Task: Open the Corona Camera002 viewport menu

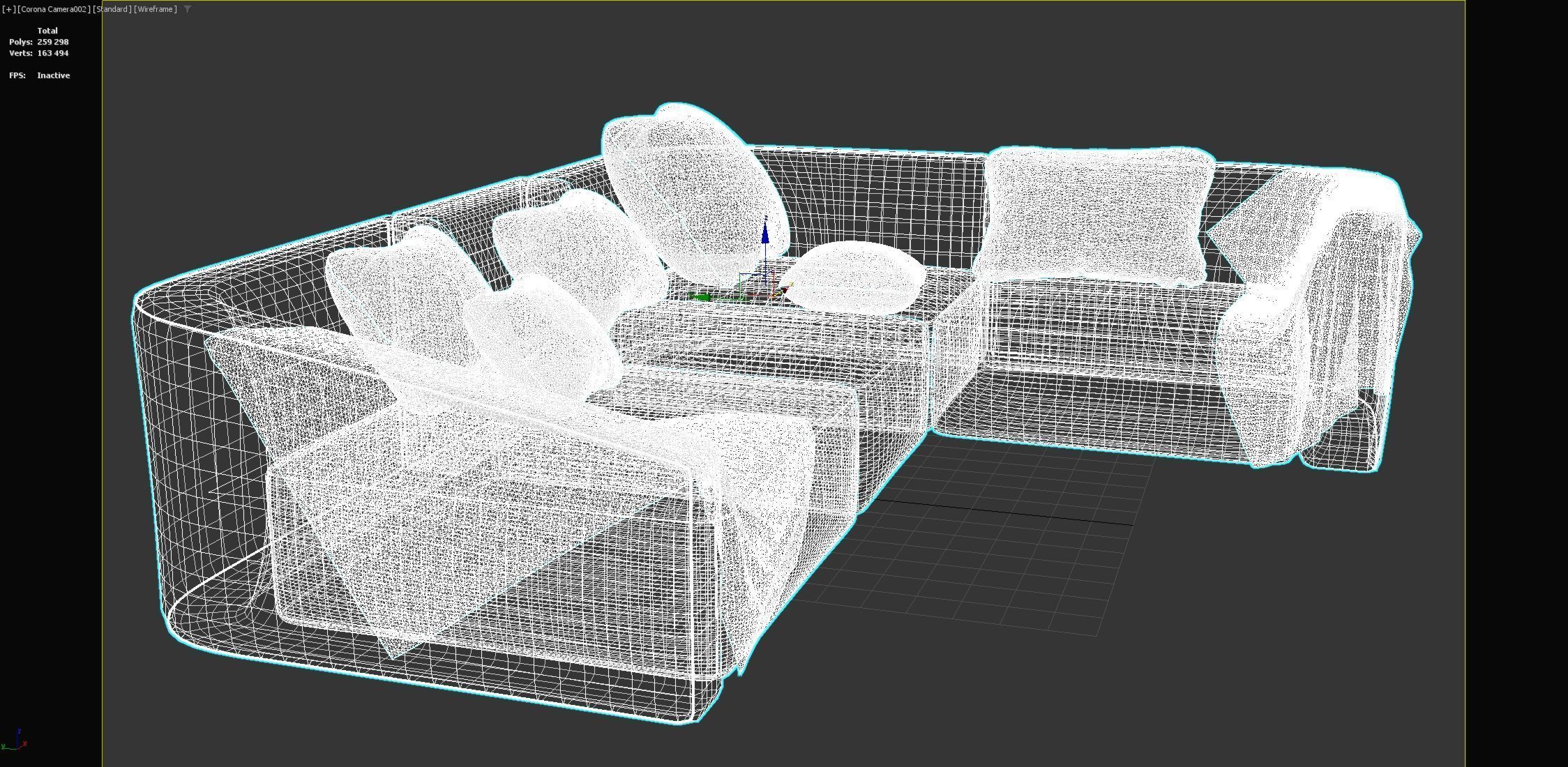Action: coord(54,9)
